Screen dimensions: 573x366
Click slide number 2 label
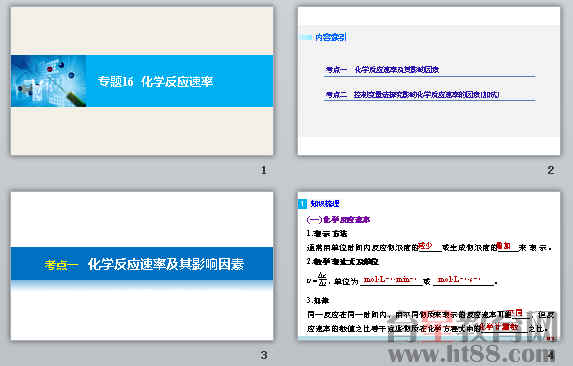point(551,170)
